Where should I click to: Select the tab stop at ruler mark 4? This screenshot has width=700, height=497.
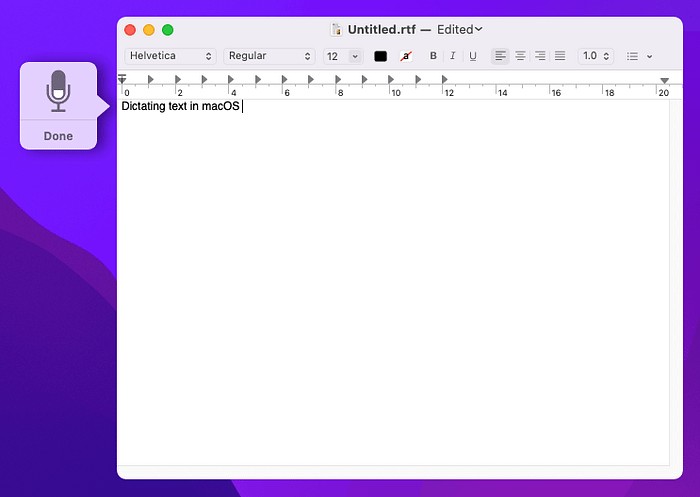pos(231,79)
